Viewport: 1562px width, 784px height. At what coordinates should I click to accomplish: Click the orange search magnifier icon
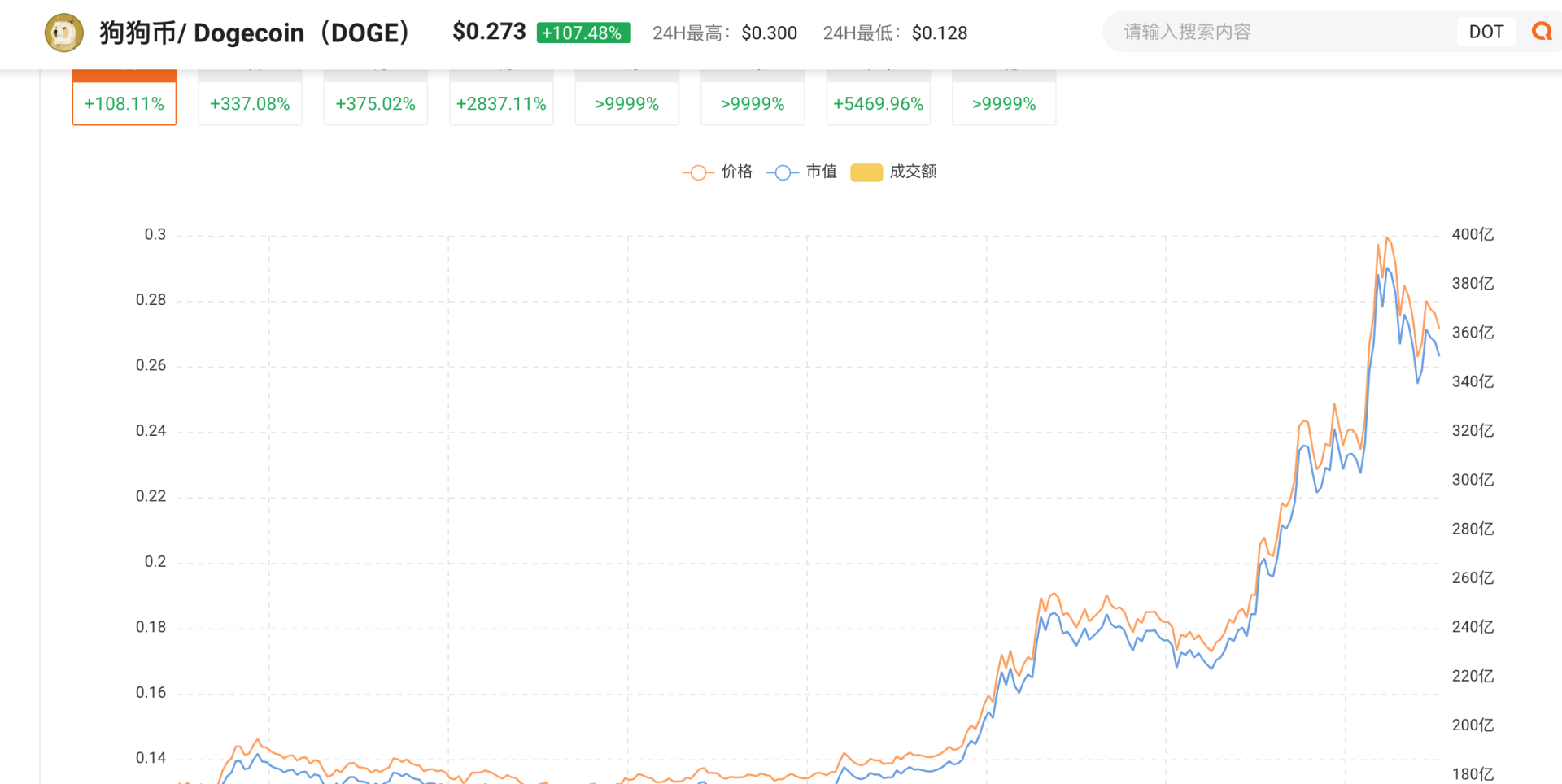[x=1542, y=31]
